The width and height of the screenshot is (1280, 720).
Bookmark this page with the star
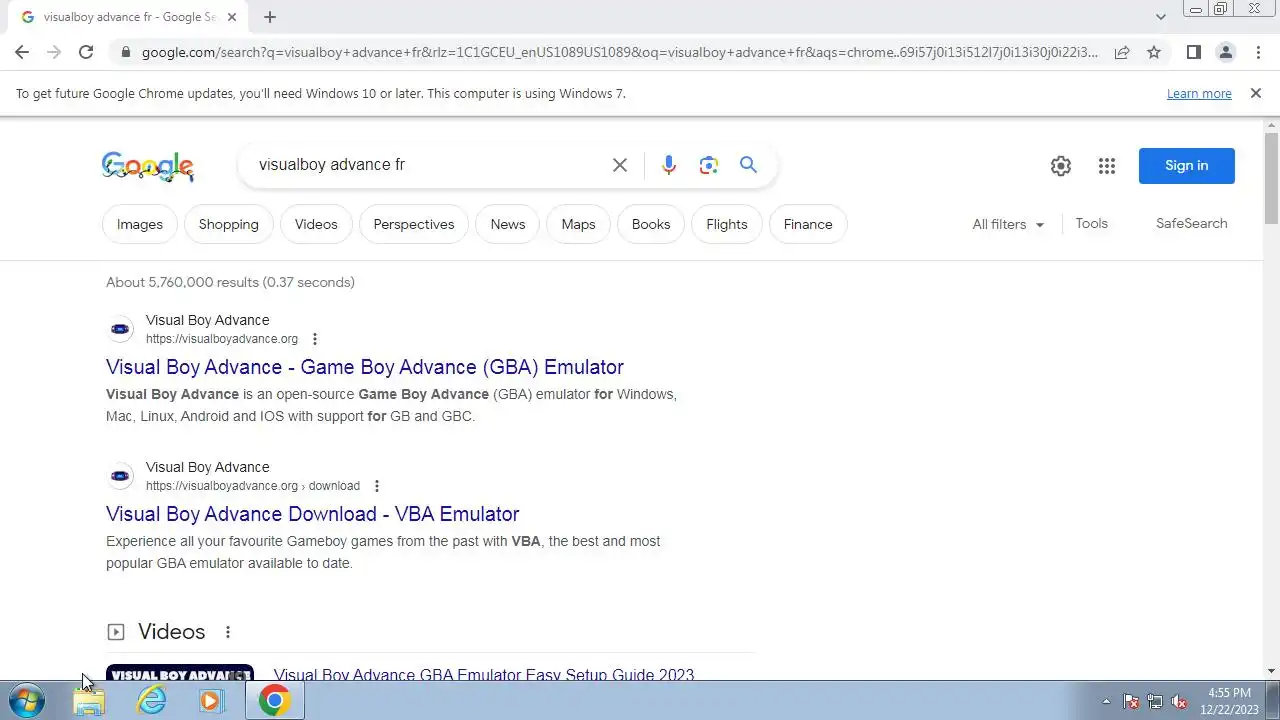click(x=1154, y=52)
